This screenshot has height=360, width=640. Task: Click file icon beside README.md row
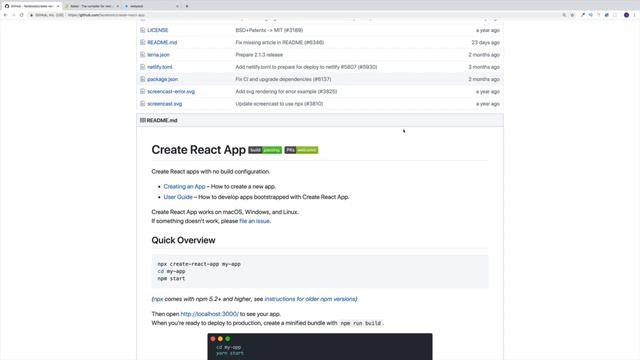click(142, 42)
